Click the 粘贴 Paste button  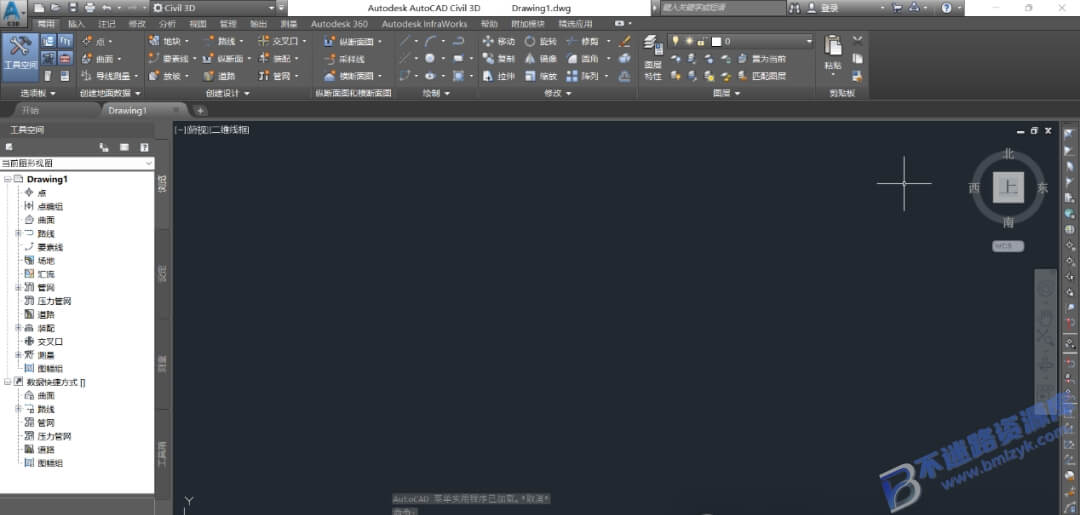coord(833,54)
